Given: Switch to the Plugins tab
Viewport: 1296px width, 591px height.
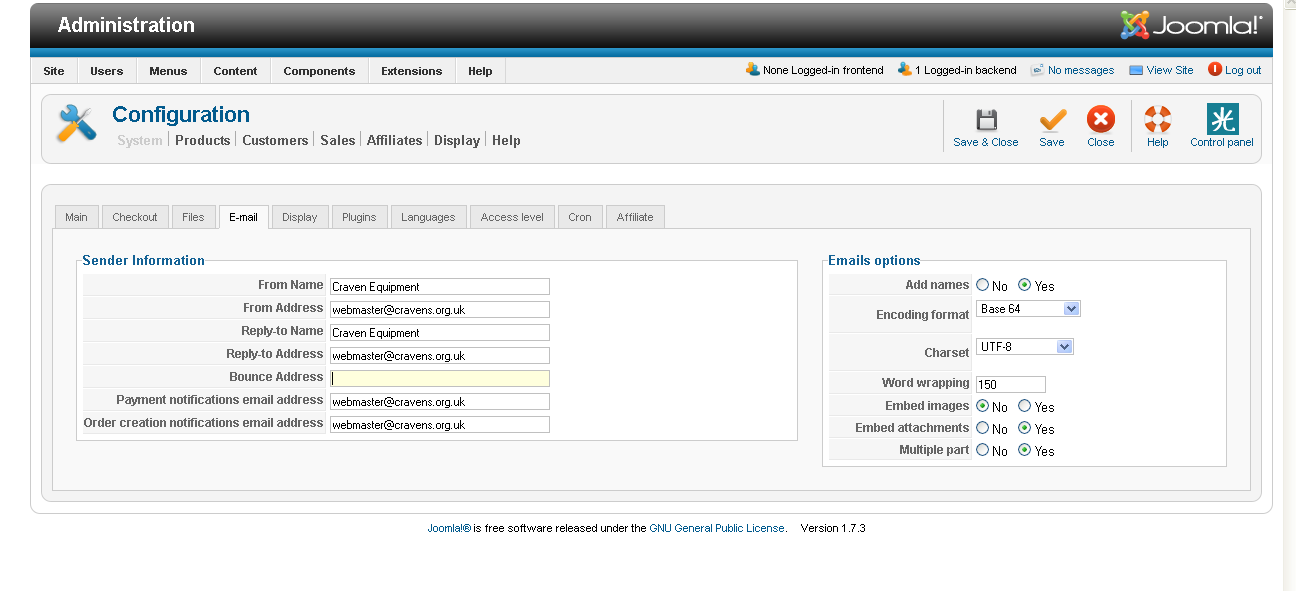Looking at the screenshot, I should click(x=359, y=217).
